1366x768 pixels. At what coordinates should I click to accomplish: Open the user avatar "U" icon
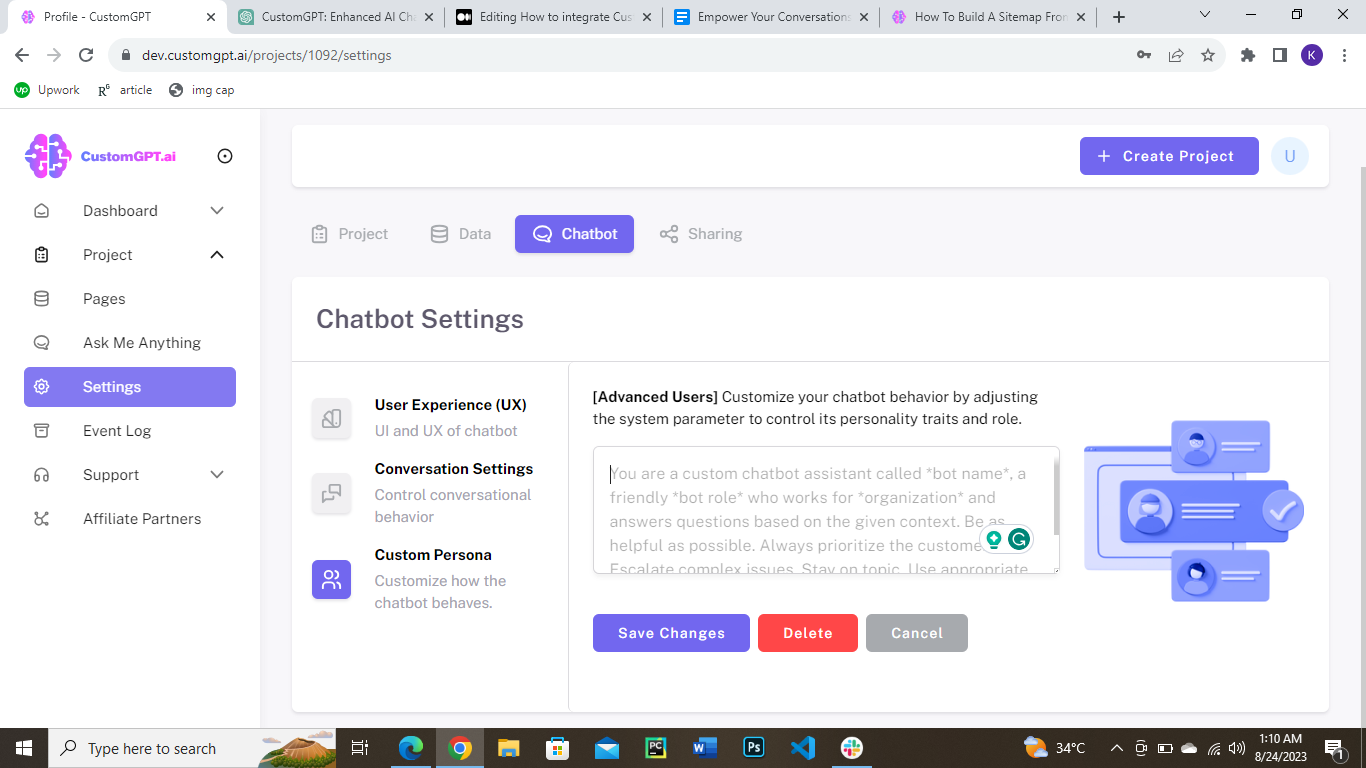[1289, 156]
